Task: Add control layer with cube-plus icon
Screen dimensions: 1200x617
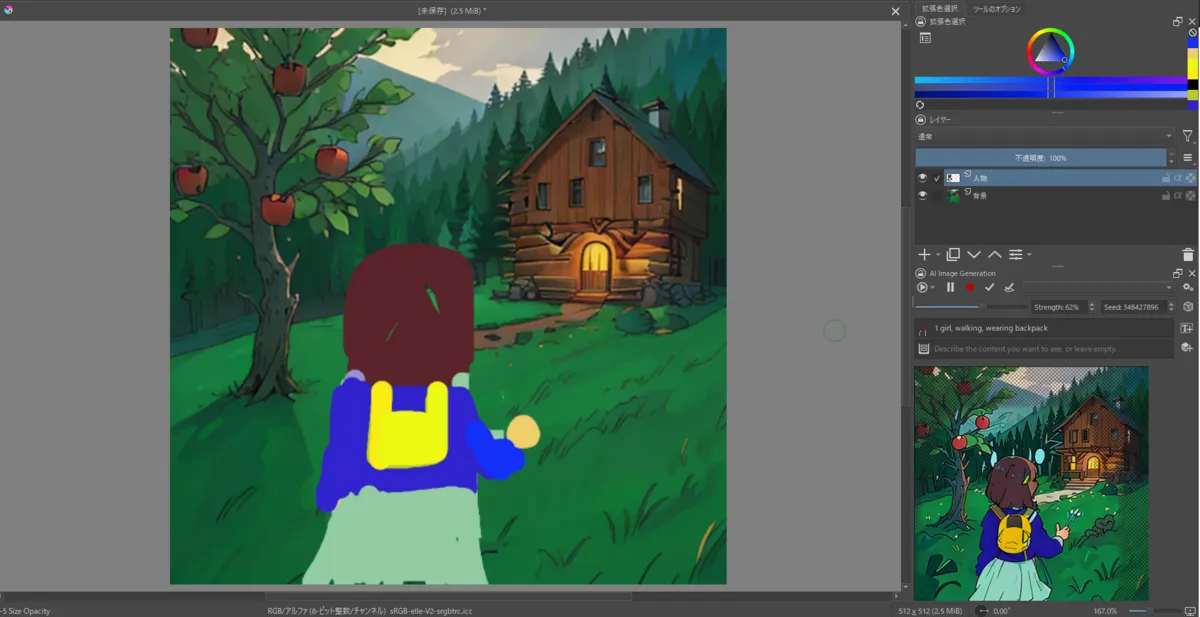Action: 1187,348
